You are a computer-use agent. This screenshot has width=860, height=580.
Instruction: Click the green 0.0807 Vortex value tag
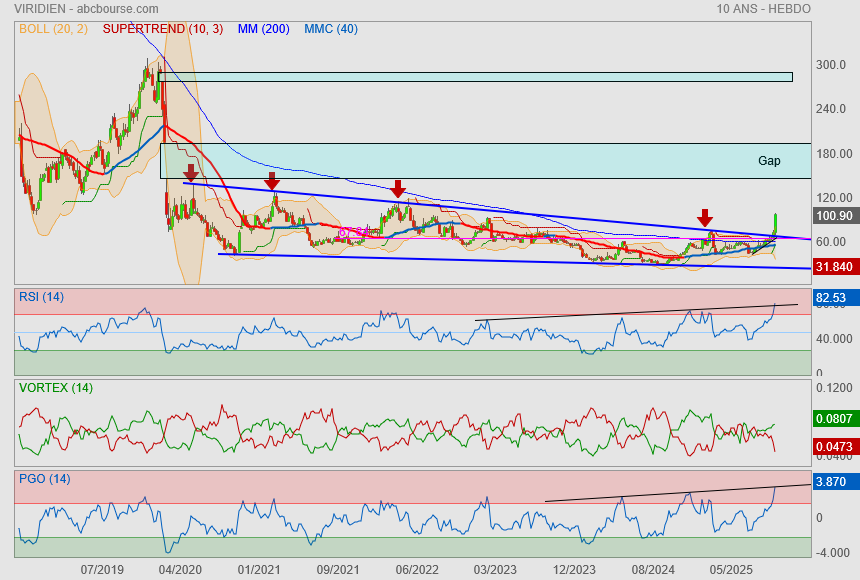click(x=834, y=419)
